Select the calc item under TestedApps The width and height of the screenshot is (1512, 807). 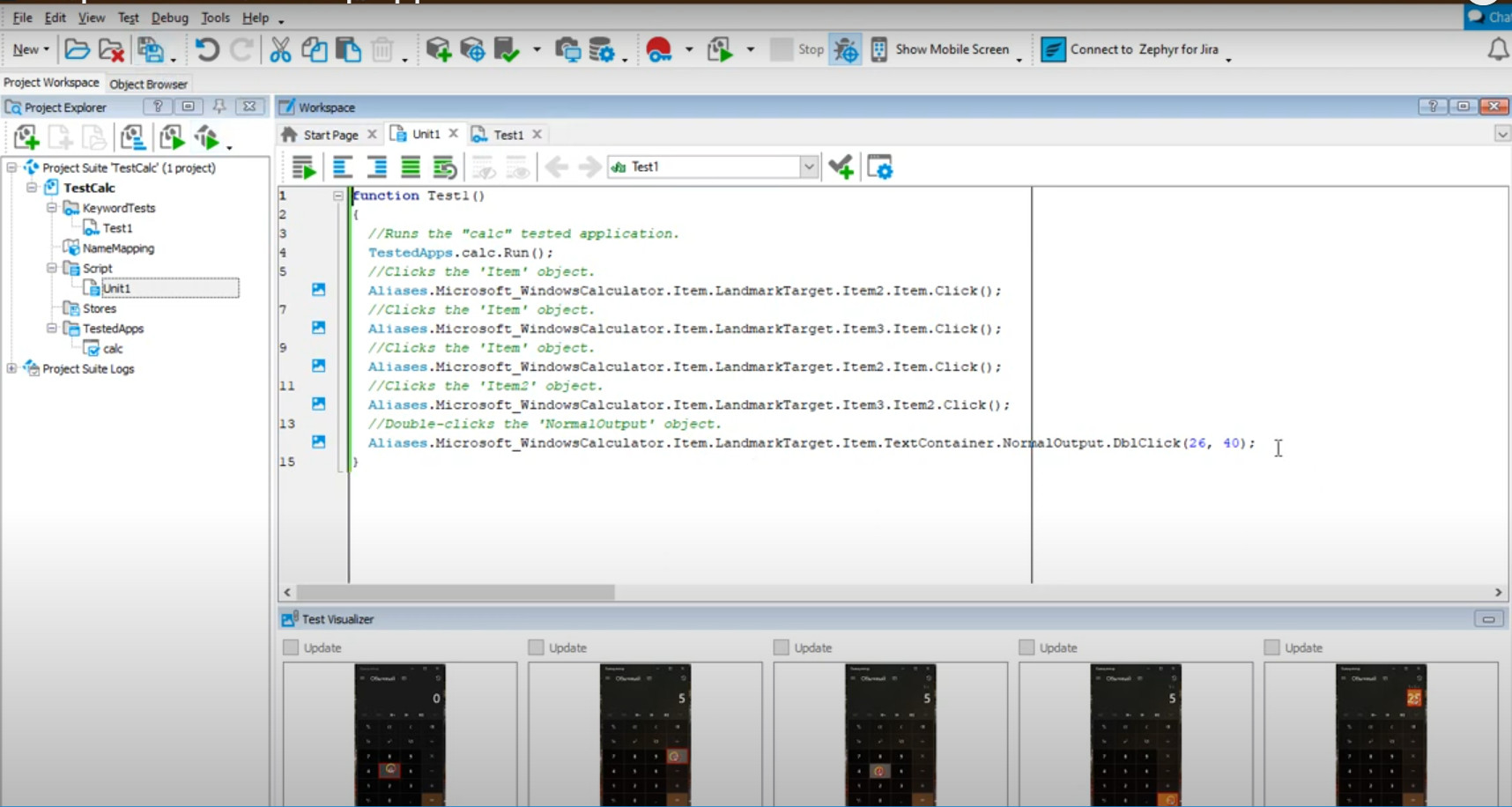113,349
